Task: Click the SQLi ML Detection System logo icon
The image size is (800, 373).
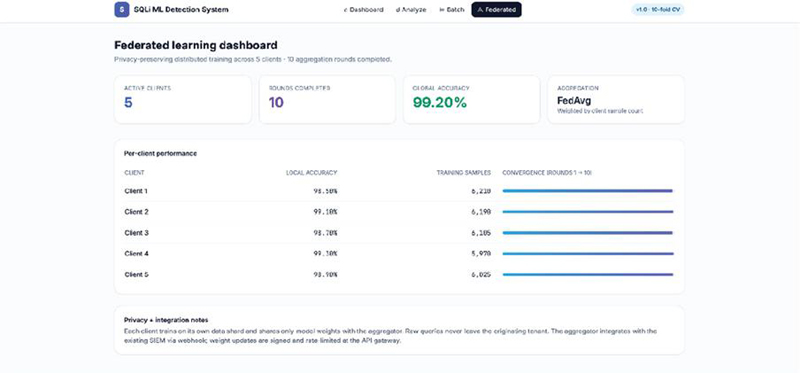Action: 121,9
